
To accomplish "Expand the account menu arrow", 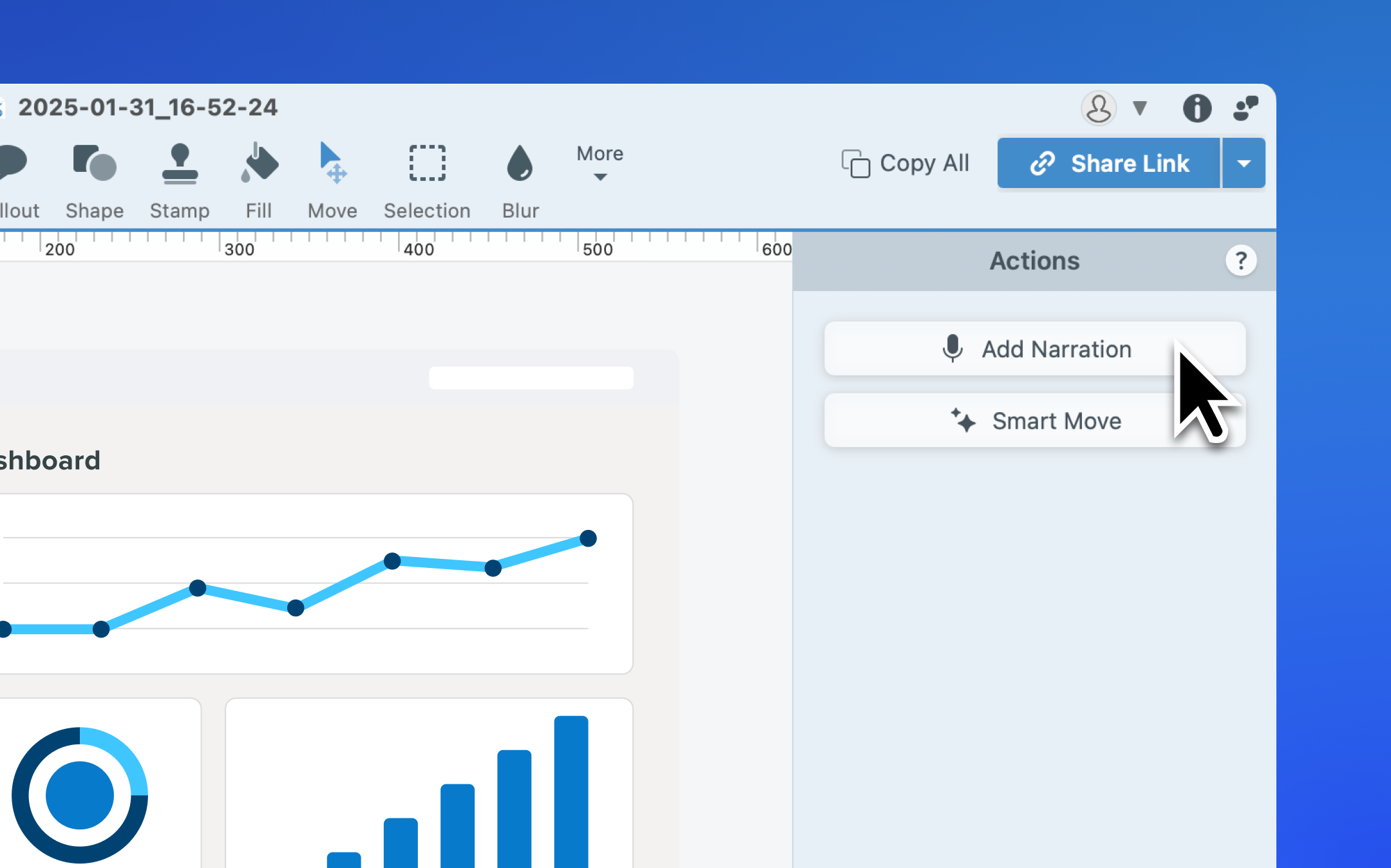I will (x=1140, y=108).
